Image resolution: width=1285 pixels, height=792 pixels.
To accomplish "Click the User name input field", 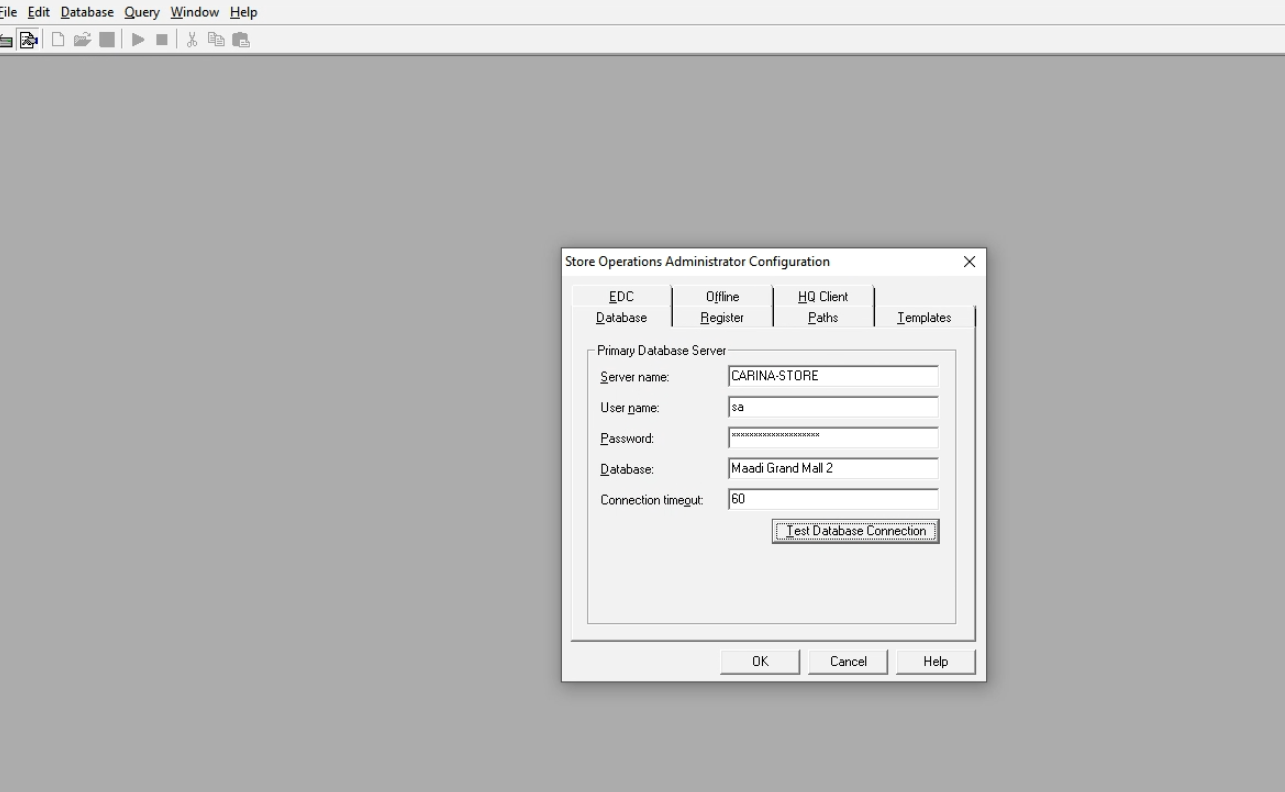I will point(833,407).
